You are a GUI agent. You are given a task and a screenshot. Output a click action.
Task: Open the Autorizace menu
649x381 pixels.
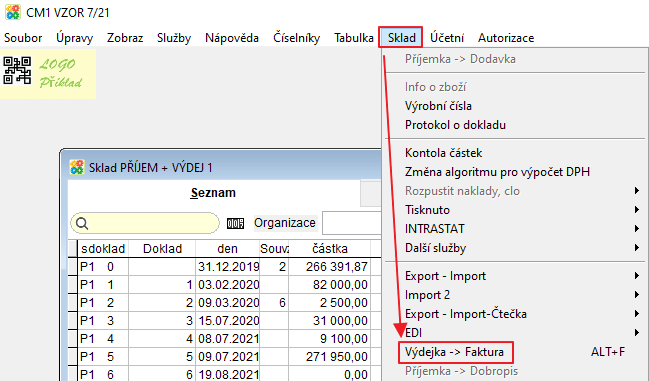coord(506,38)
